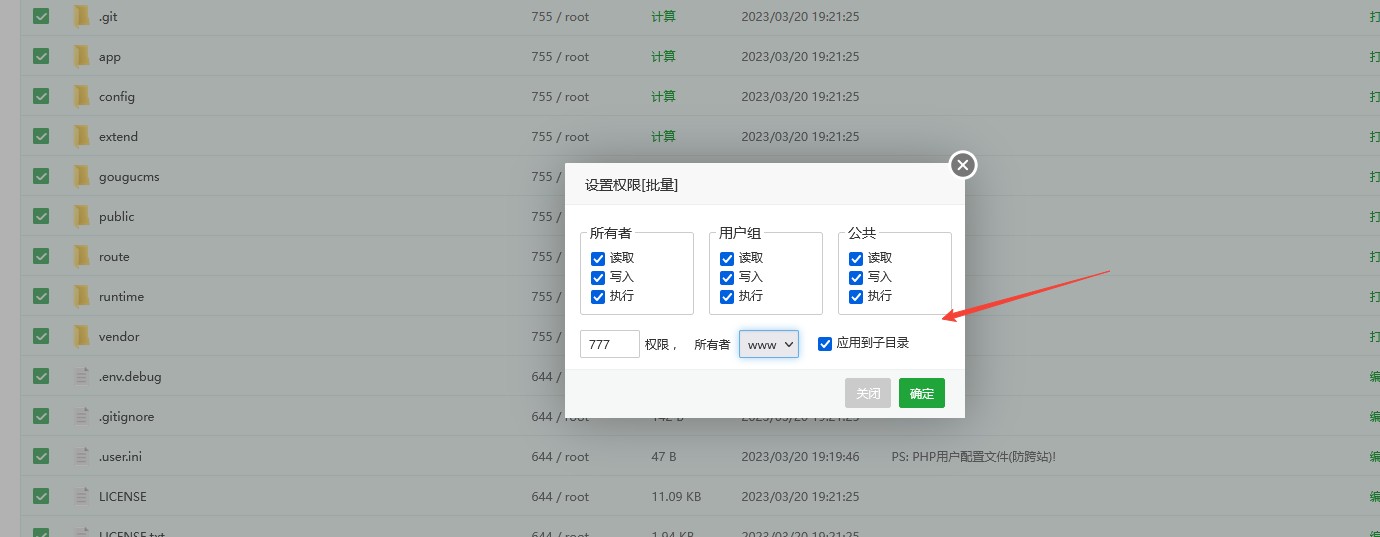Click the app folder icon

pos(82,57)
